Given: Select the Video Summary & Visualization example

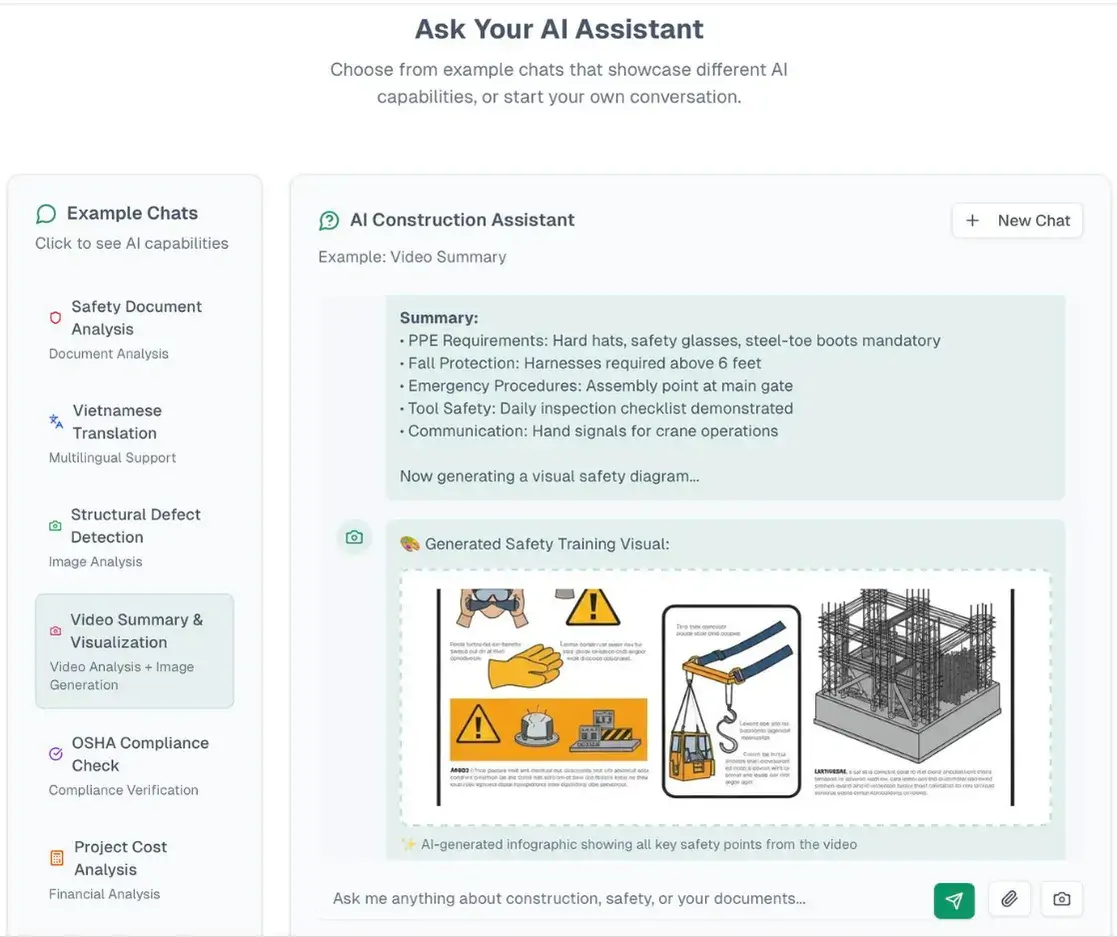Looking at the screenshot, I should click(134, 650).
